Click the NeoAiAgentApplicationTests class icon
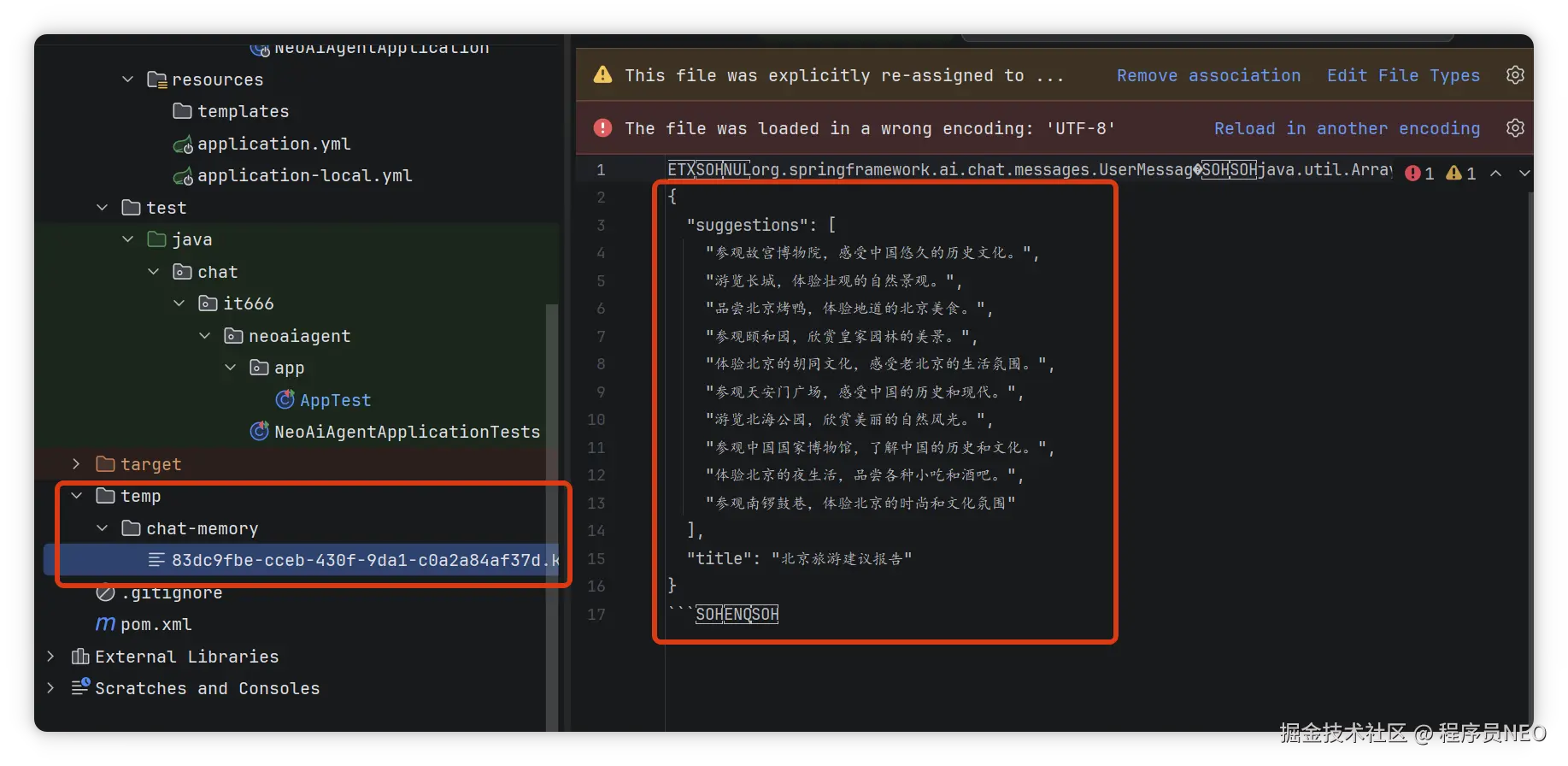This screenshot has width=1568, height=766. (259, 431)
